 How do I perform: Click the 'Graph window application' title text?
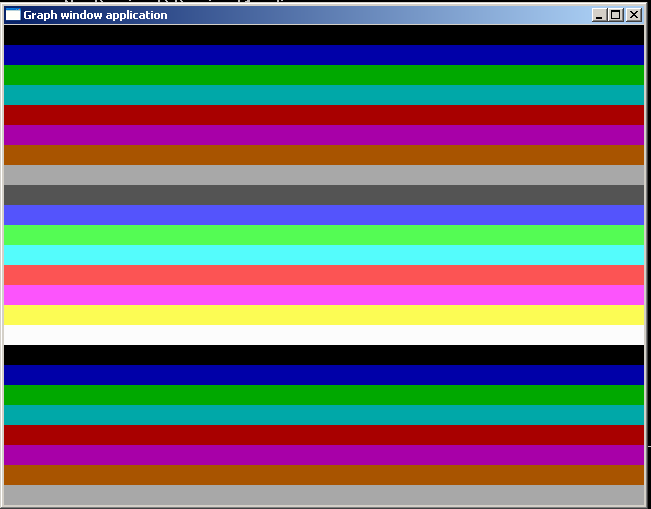[95, 15]
